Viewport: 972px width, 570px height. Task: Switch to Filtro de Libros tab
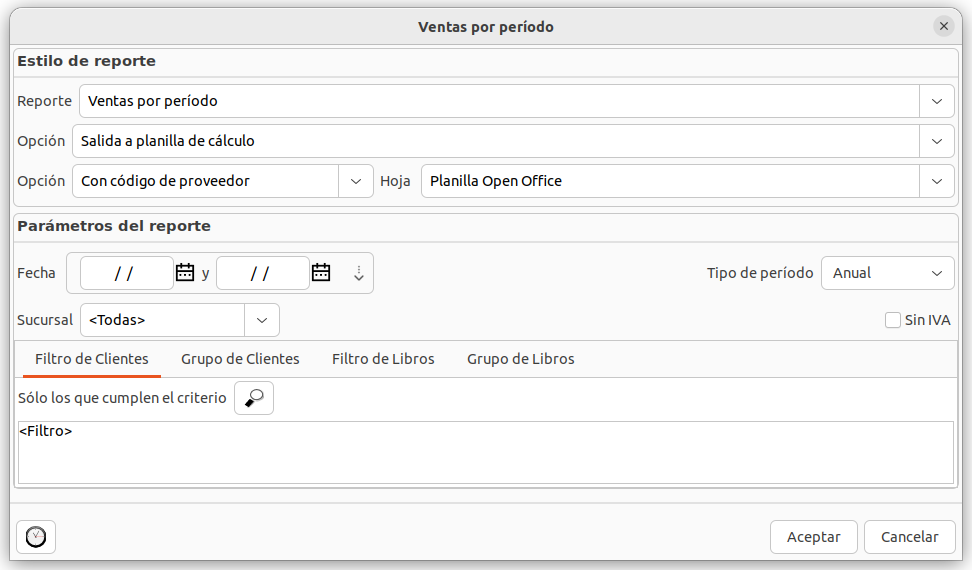pyautogui.click(x=383, y=359)
